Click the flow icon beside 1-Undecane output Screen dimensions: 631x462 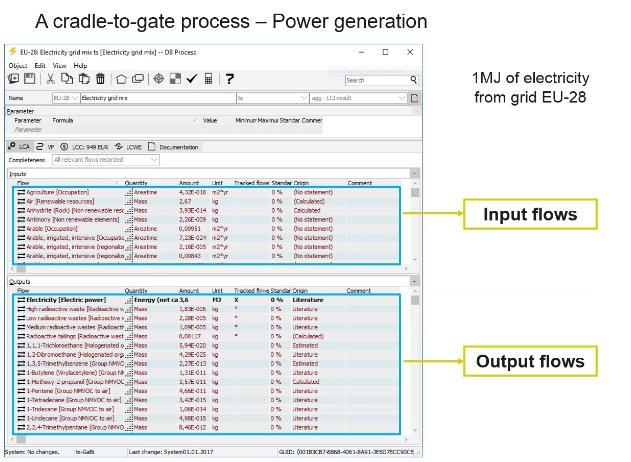(x=21, y=418)
